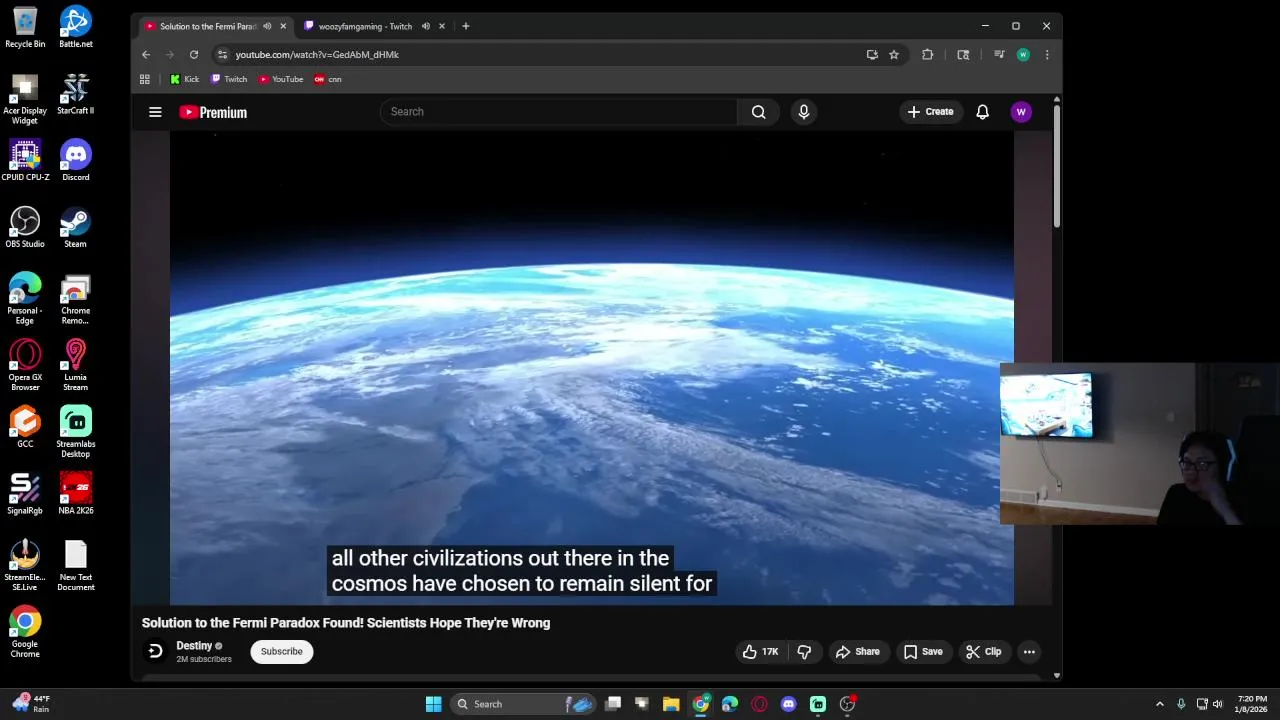This screenshot has height=720, width=1280.
Task: Open Battle.net desktop shortcut
Action: coord(76,27)
